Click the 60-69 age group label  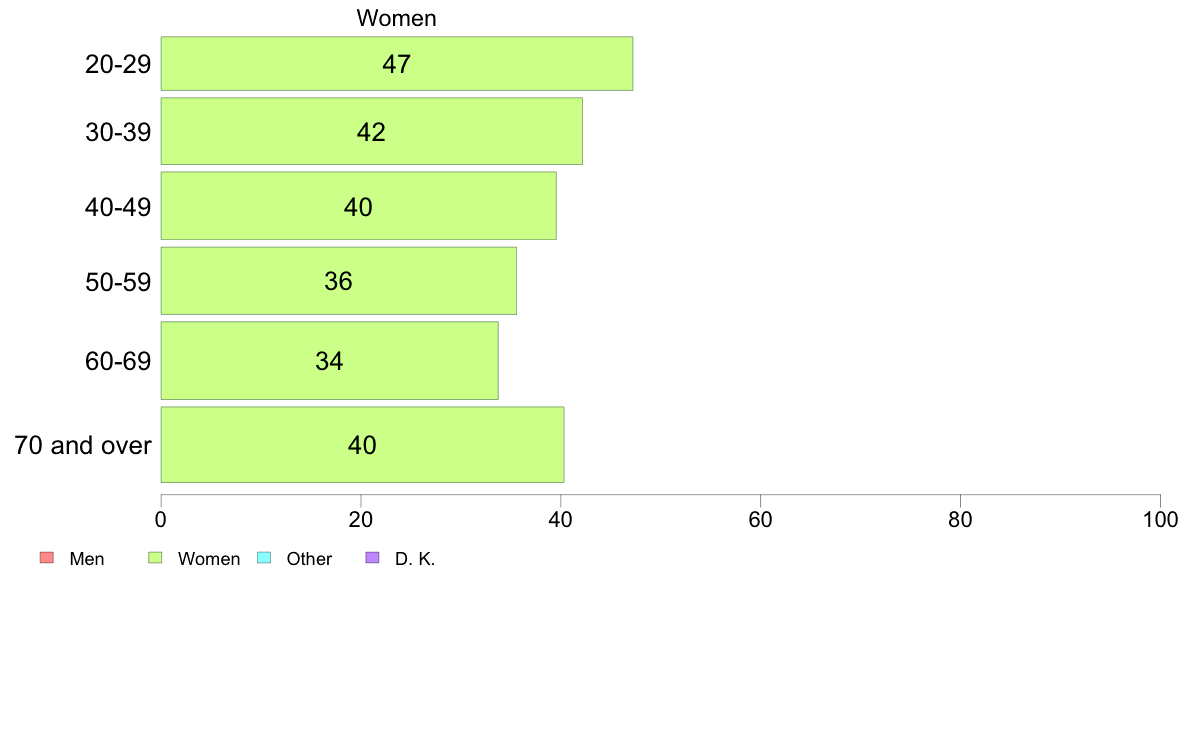point(118,361)
